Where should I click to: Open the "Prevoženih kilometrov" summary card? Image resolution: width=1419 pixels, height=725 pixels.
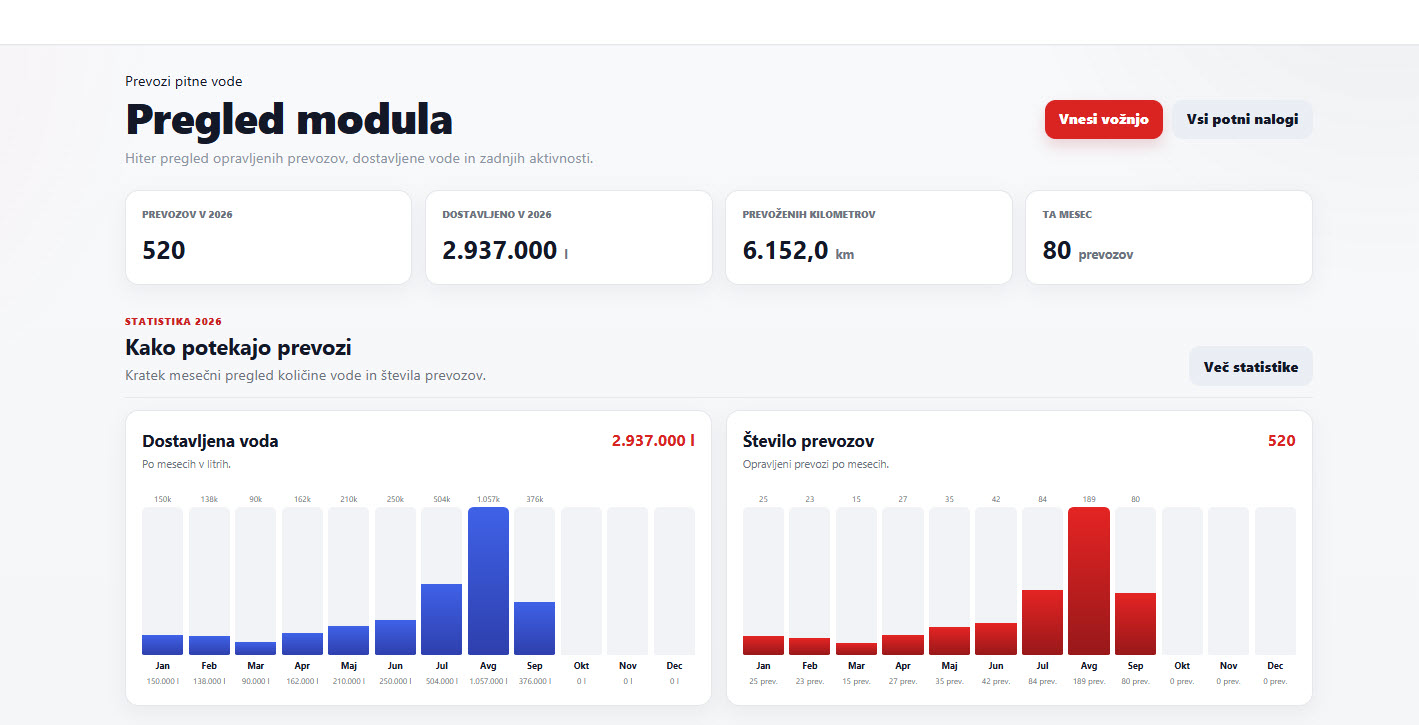tap(869, 237)
